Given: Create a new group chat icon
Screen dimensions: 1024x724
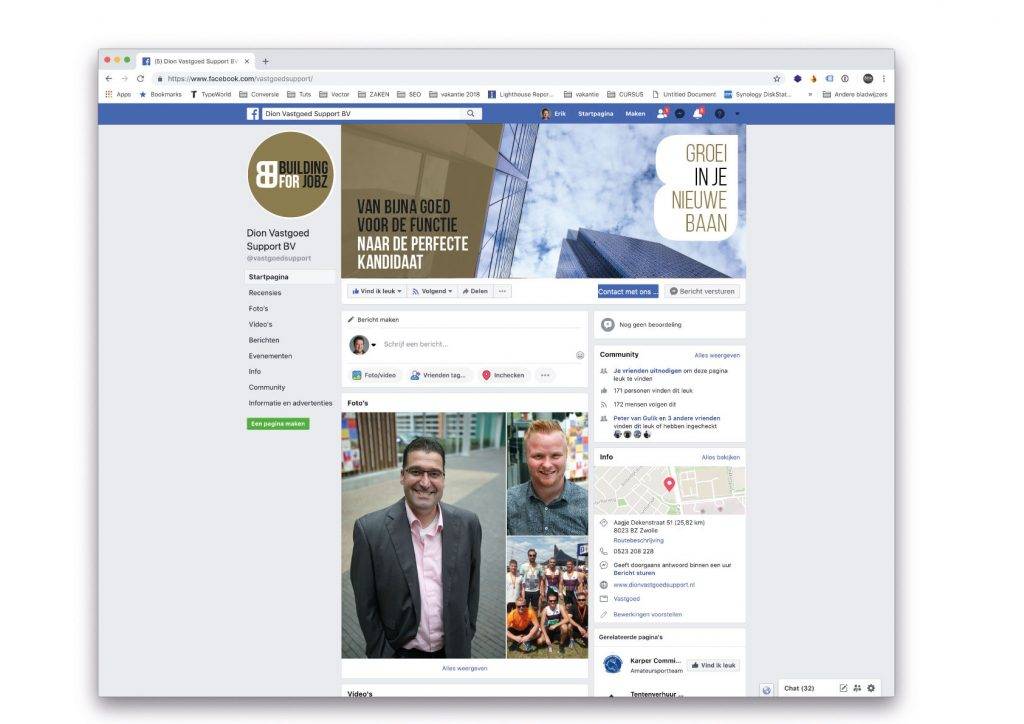Looking at the screenshot, I should click(x=857, y=688).
